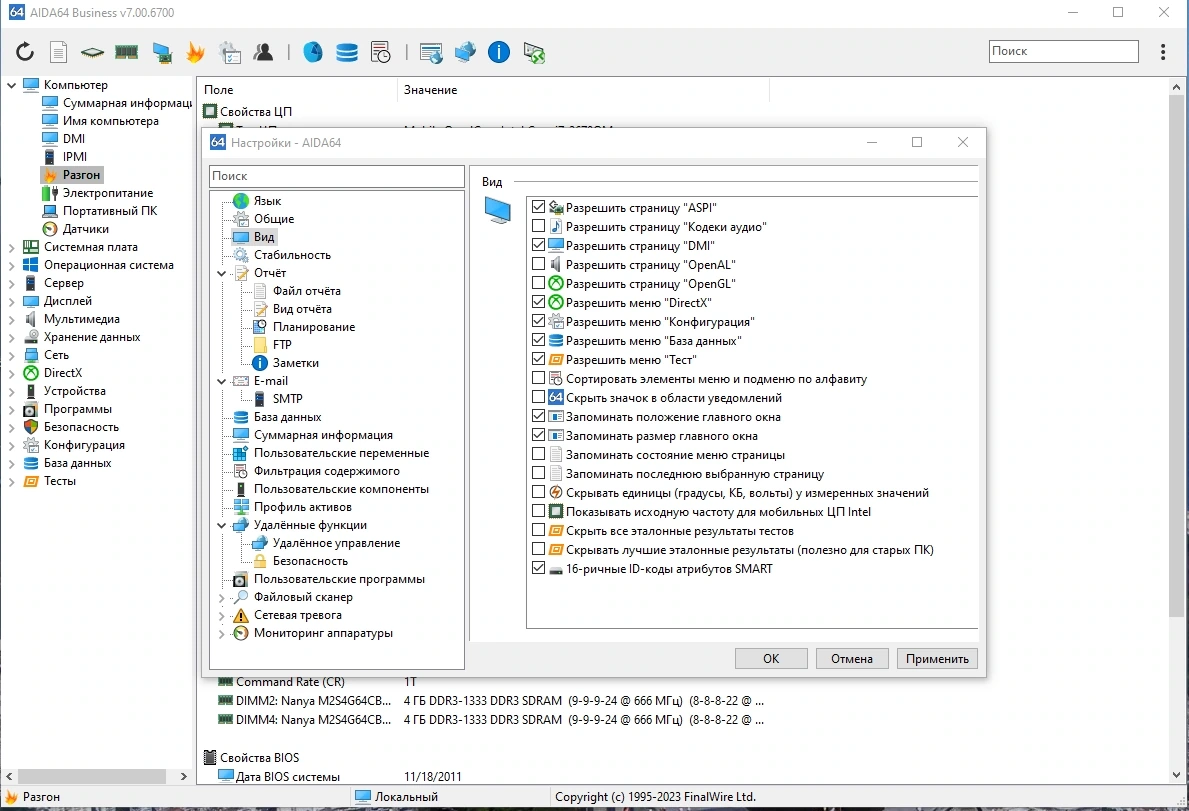This screenshot has width=1189, height=811.
Task: Open SMTP settings page
Action: click(x=287, y=399)
